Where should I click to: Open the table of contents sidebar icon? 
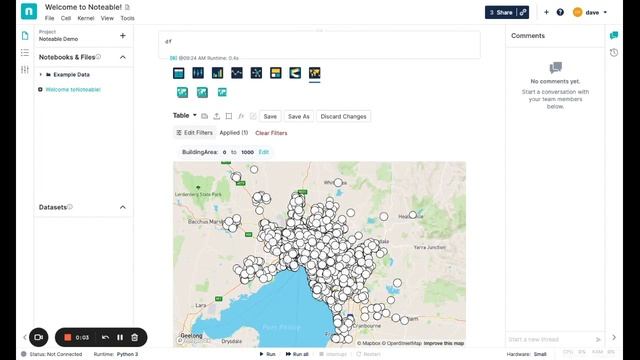[x=25, y=53]
